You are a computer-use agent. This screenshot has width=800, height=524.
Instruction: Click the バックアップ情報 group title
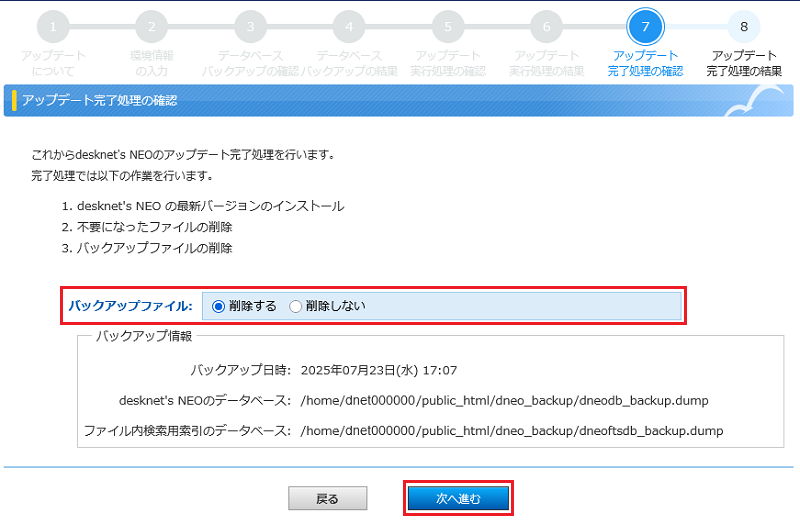144,336
